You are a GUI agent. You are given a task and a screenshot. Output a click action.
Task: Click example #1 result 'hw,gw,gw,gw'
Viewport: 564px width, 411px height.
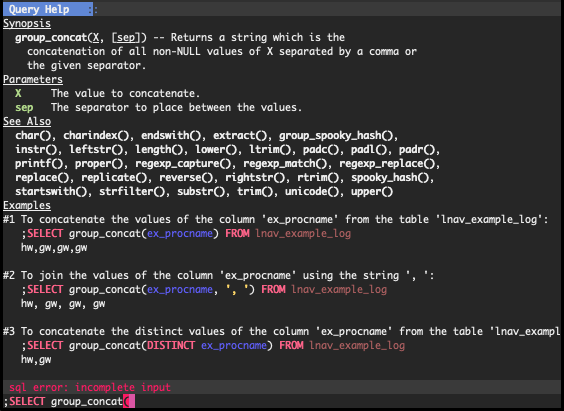coord(54,248)
